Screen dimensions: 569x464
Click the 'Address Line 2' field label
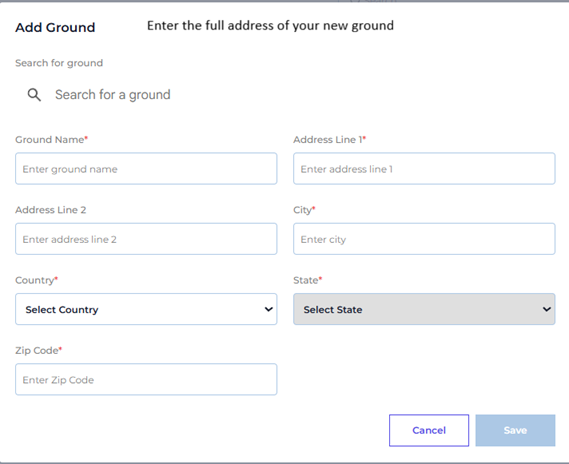(51, 210)
